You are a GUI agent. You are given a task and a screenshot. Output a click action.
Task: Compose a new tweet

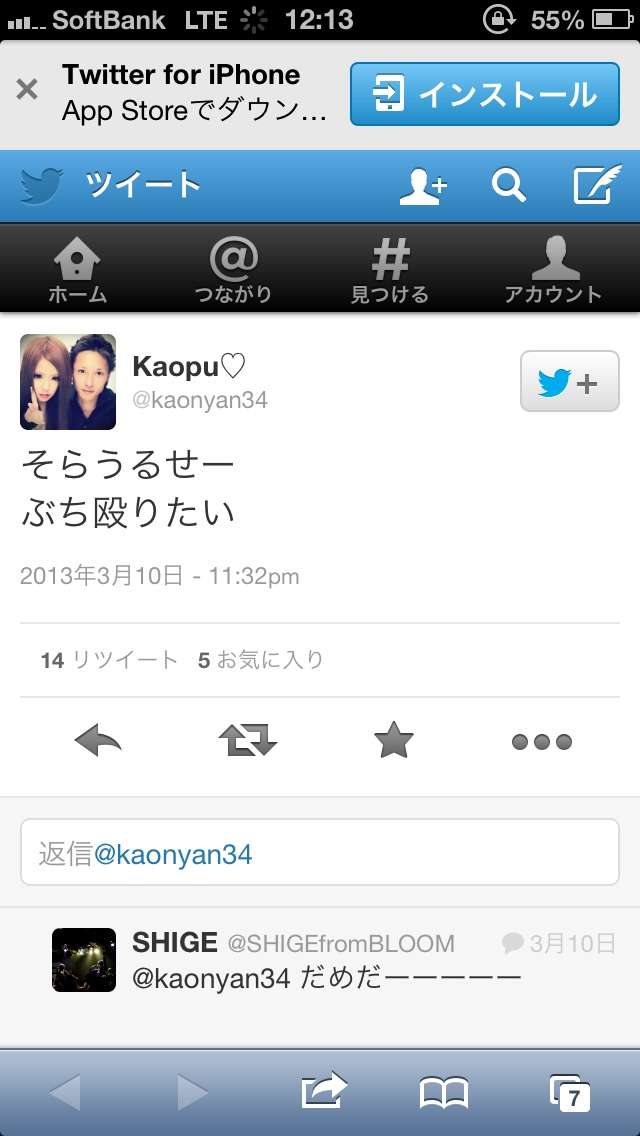[x=597, y=185]
